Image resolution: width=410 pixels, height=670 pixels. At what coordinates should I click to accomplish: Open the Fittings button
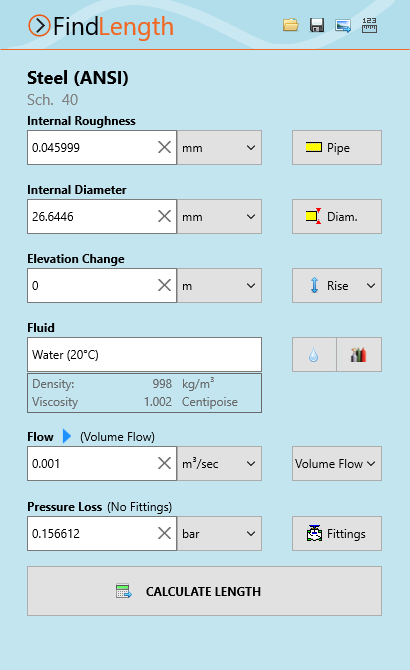[x=337, y=533]
